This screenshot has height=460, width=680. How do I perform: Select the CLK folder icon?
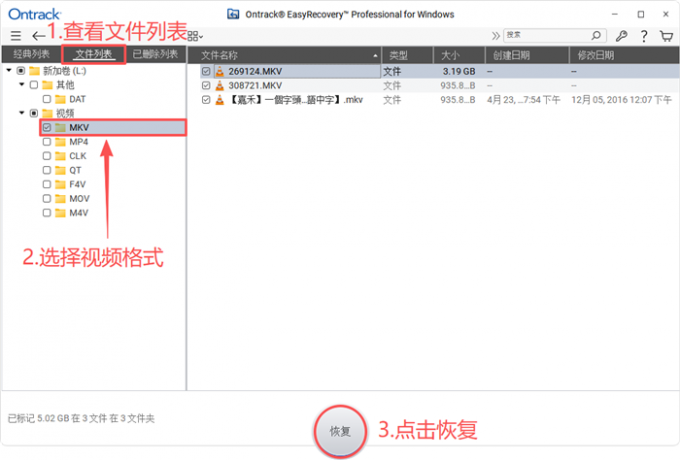tap(60, 156)
